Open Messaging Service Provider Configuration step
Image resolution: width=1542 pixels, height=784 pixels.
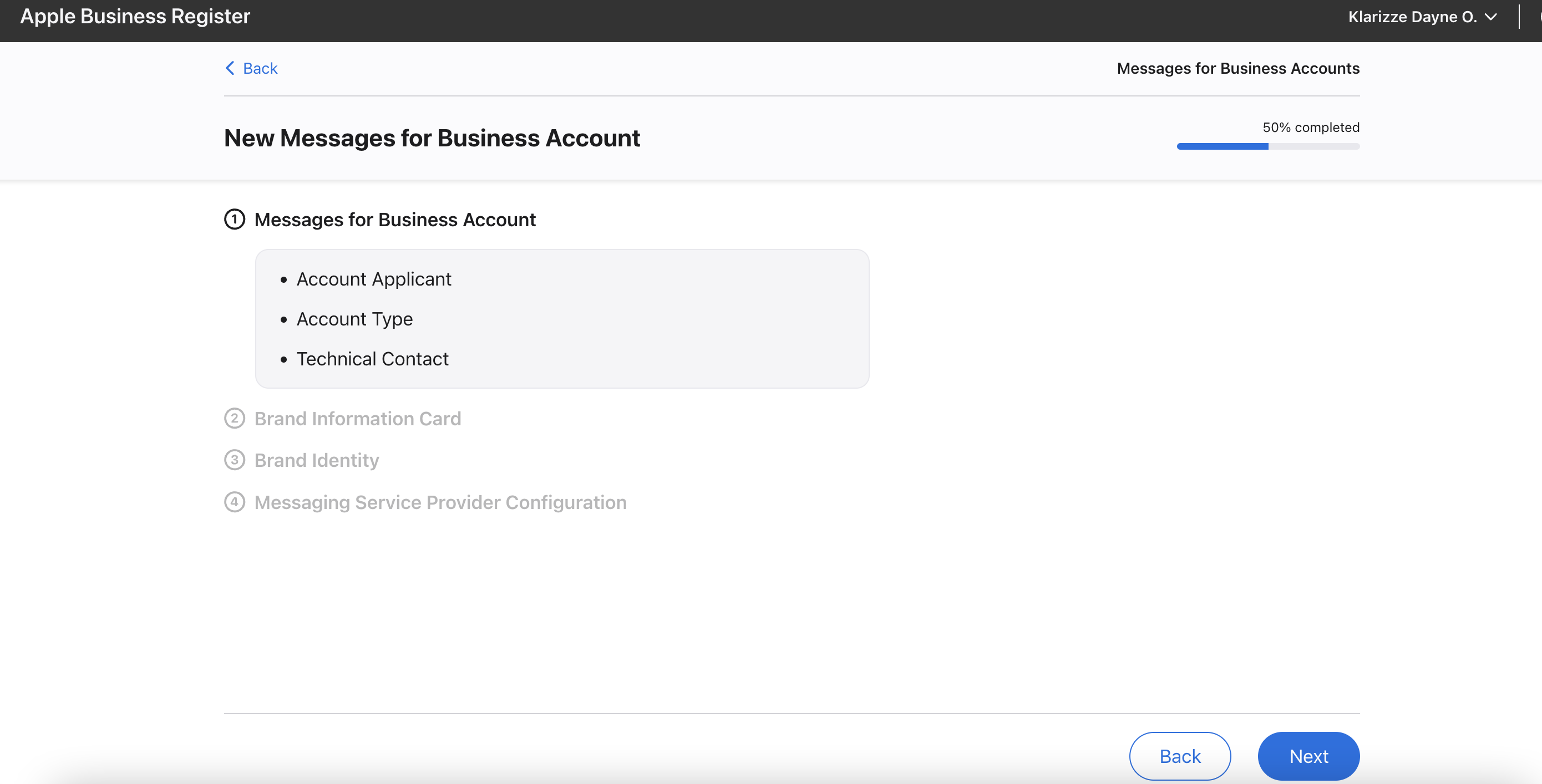click(440, 502)
